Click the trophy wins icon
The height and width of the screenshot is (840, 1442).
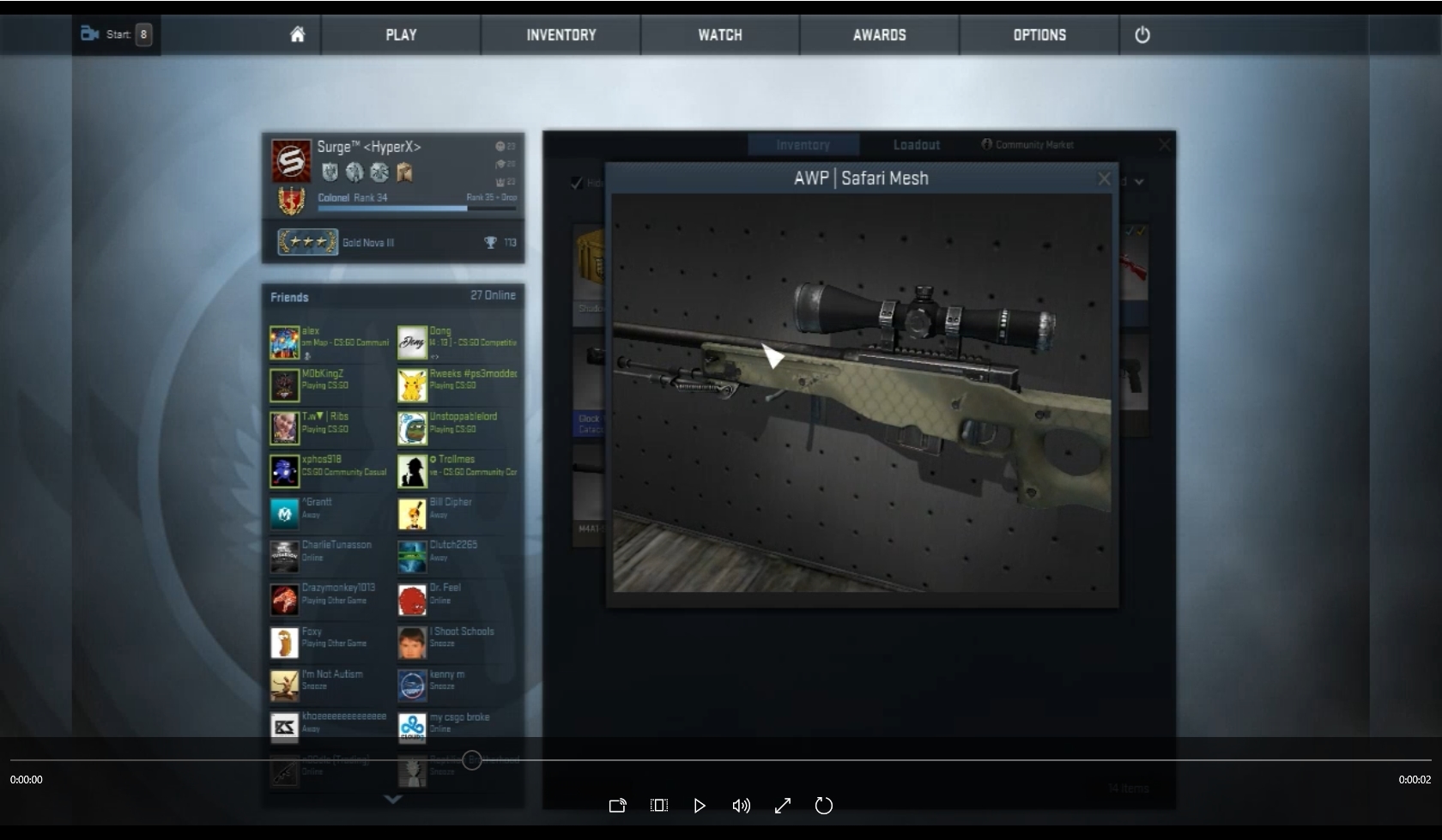491,243
